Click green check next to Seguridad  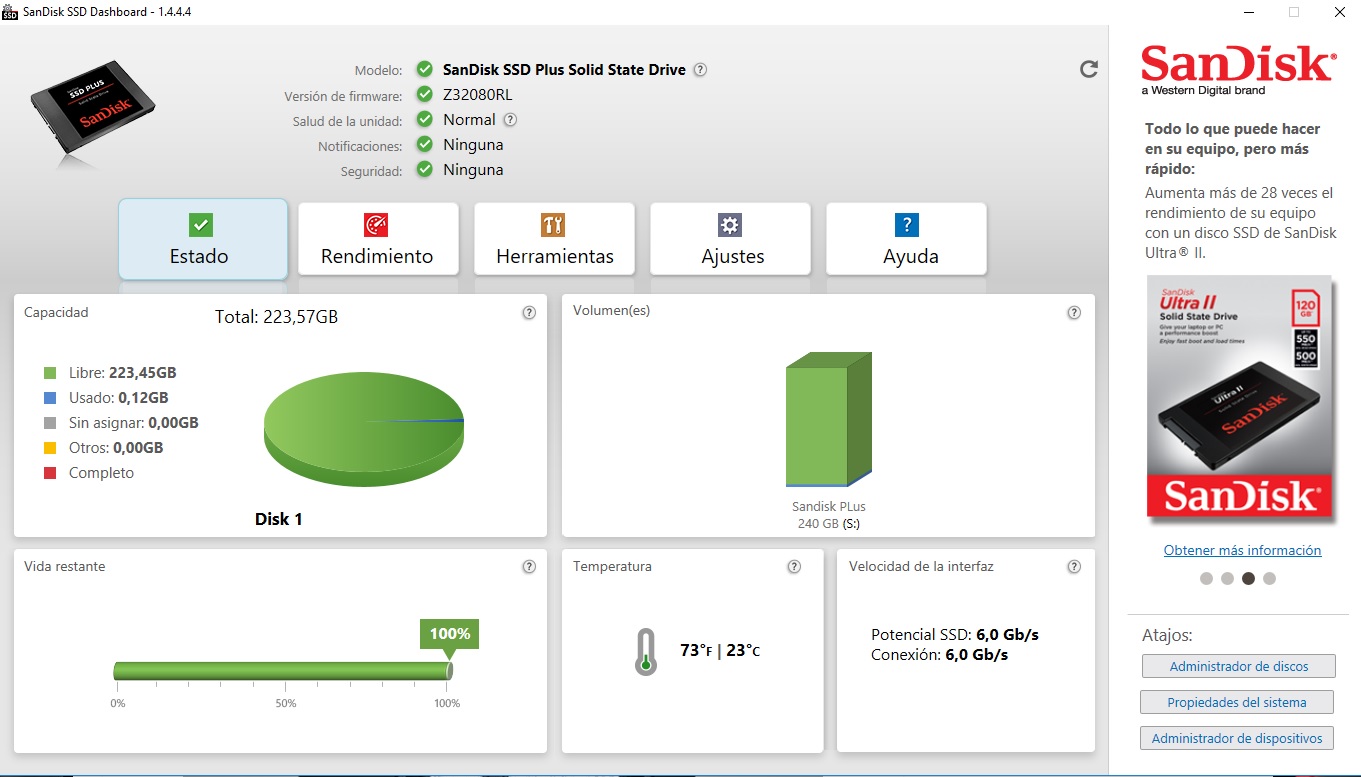[425, 170]
